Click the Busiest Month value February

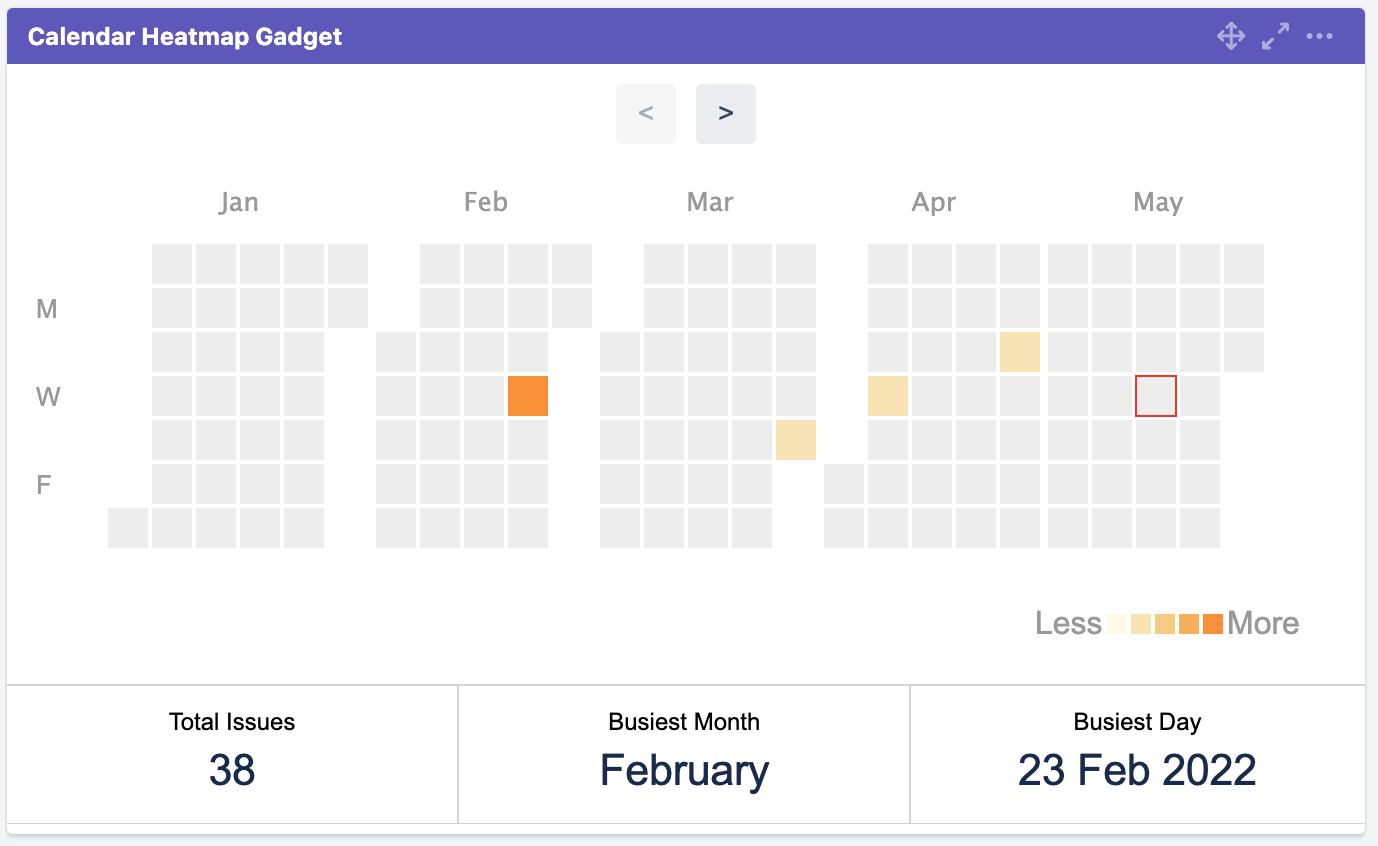coord(684,771)
